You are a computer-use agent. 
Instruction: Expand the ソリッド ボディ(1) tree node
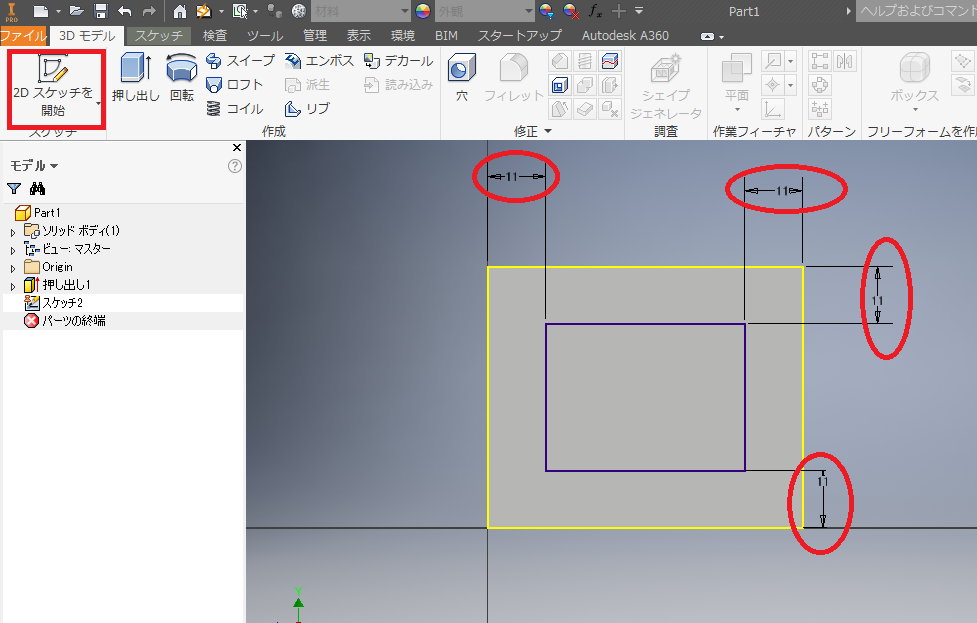(x=13, y=232)
